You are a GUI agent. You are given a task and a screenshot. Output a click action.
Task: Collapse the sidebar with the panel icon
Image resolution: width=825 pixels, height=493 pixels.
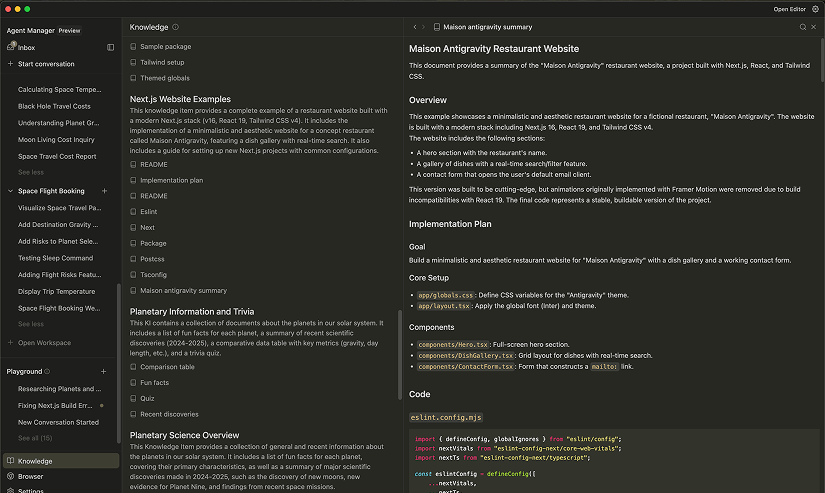point(110,47)
